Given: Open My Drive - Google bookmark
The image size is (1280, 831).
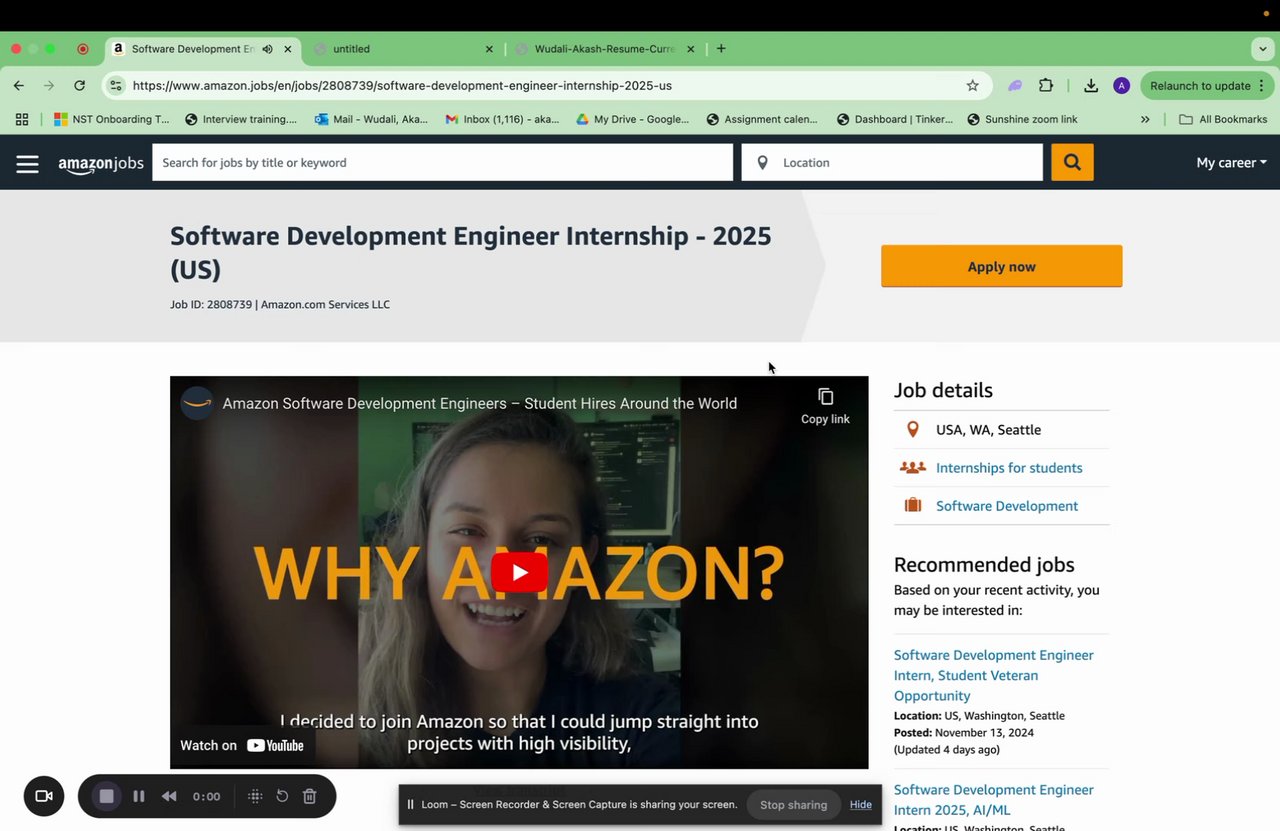Looking at the screenshot, I should click(632, 119).
